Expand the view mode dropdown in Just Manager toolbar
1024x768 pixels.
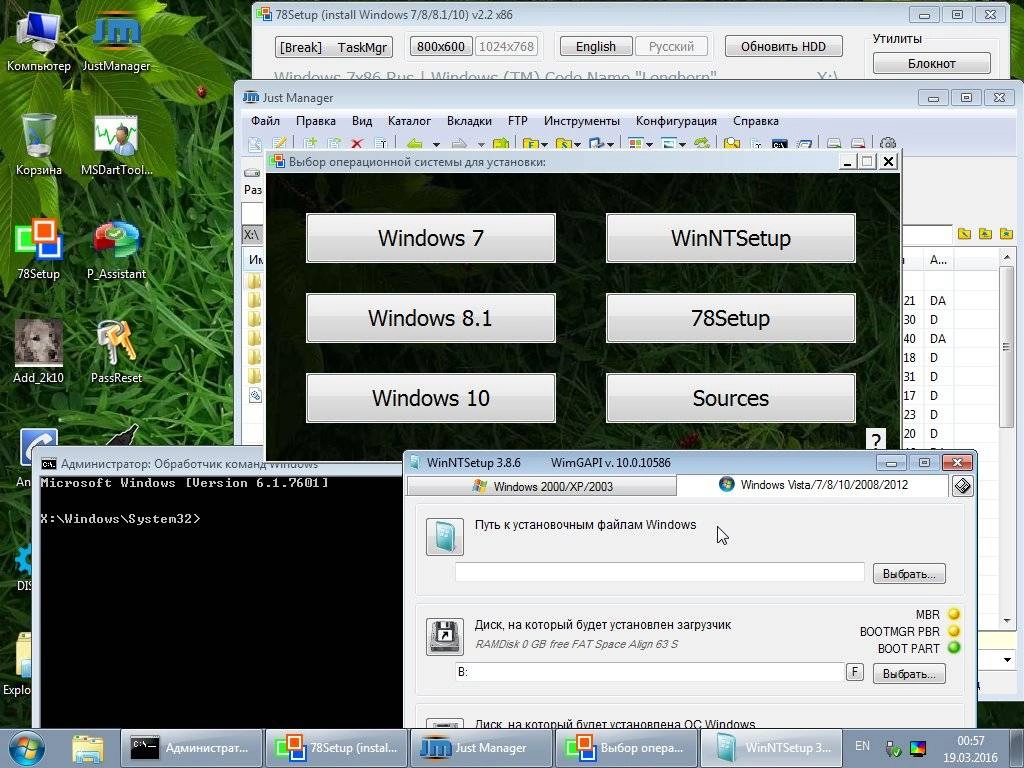click(x=649, y=144)
